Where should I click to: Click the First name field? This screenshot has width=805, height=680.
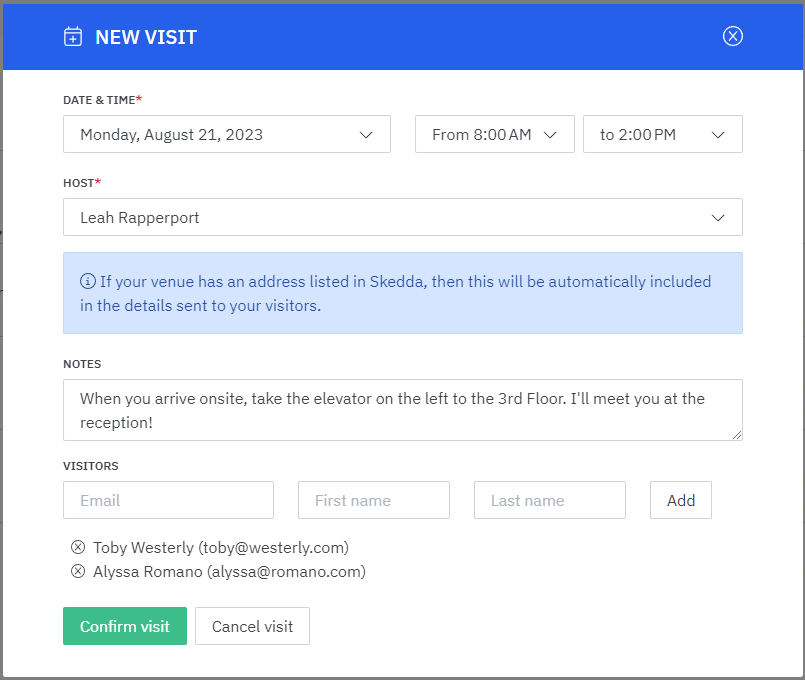(373, 500)
